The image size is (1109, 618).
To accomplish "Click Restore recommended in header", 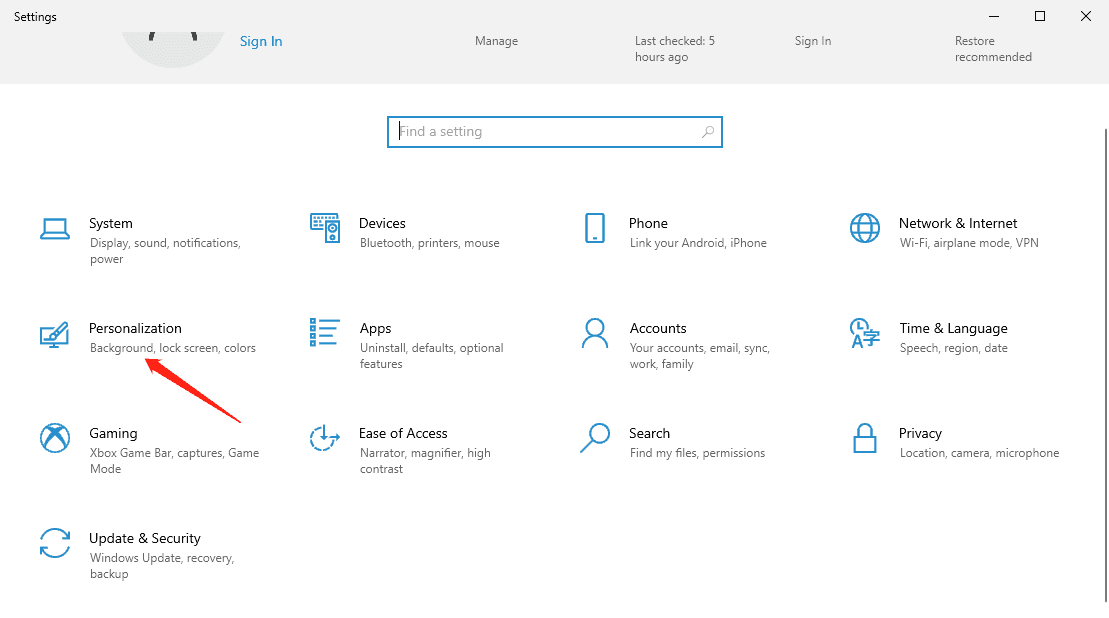I will click(993, 49).
